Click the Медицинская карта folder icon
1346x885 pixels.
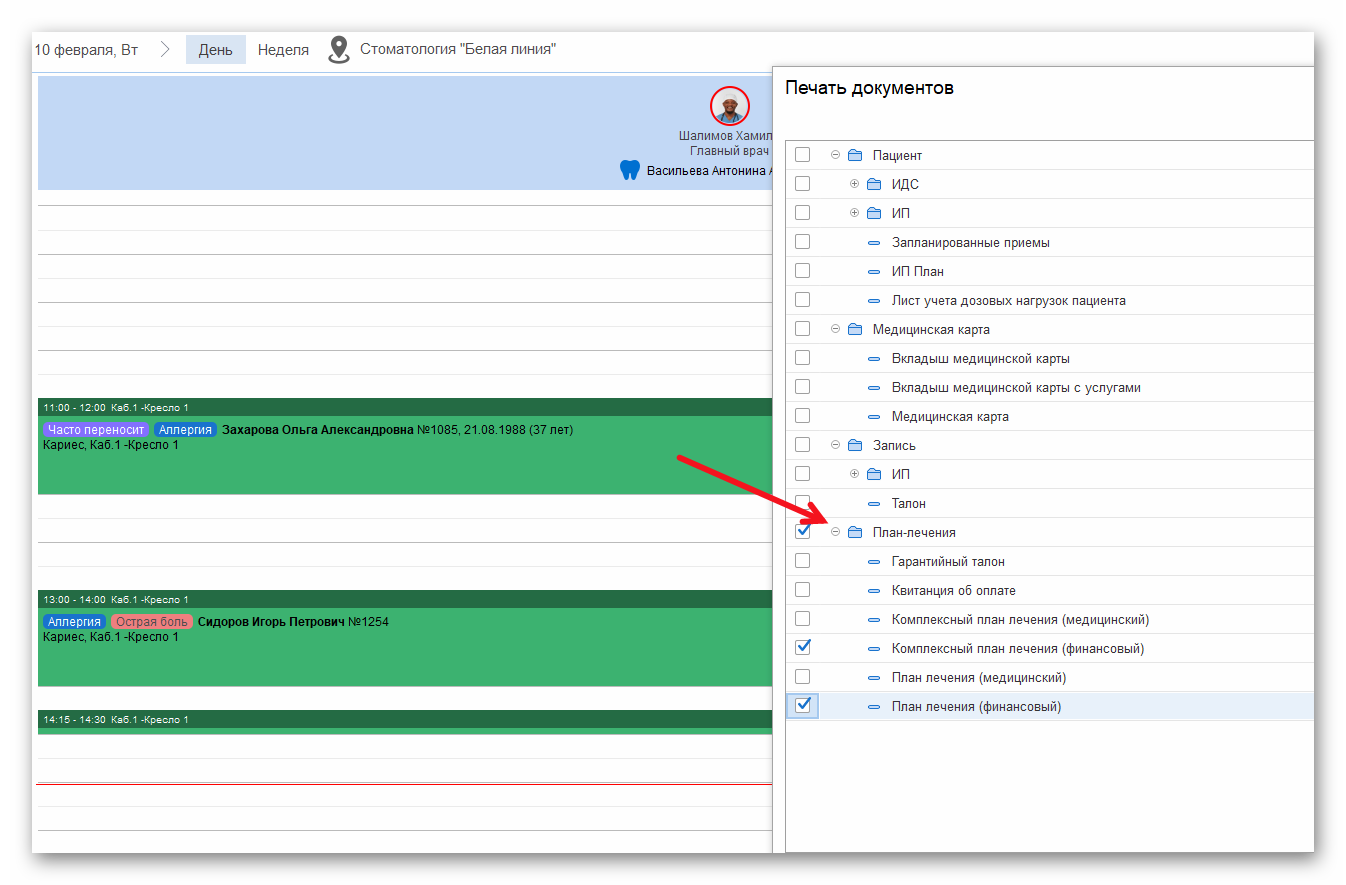(855, 329)
